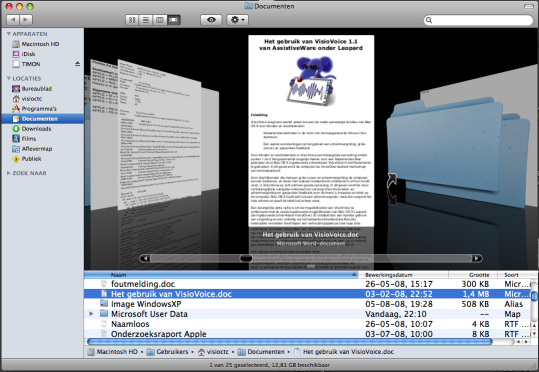Click Cover Flow right scroll arrow

[477, 258]
